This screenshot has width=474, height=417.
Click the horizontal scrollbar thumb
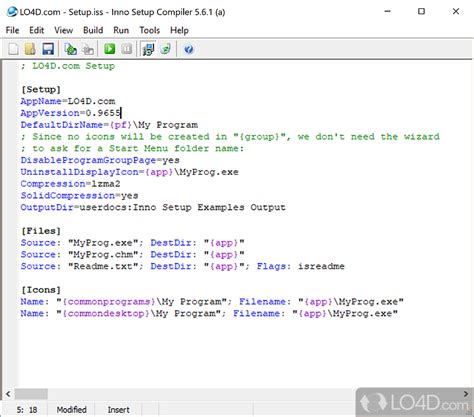31,394
